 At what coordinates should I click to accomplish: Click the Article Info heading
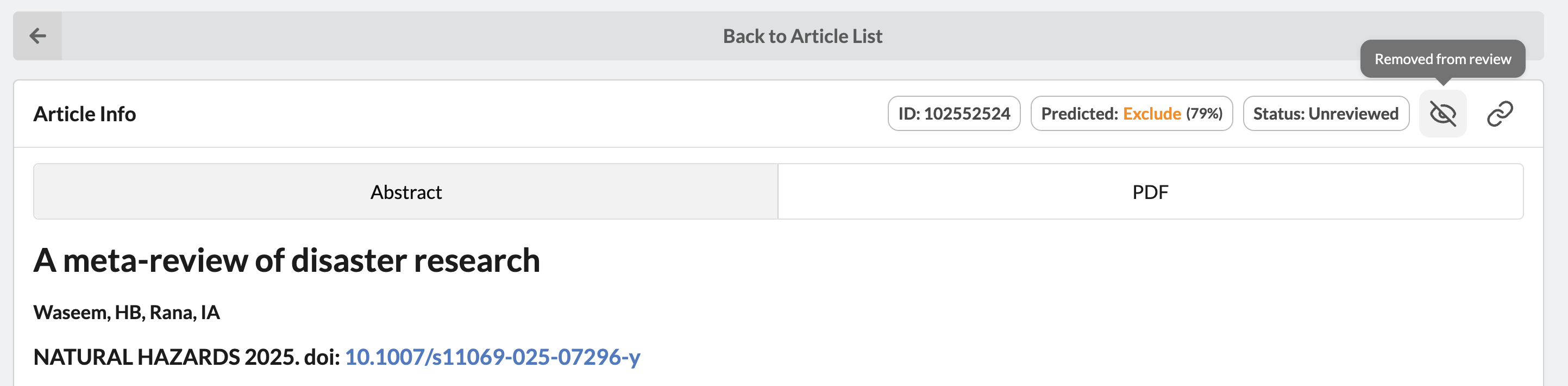[x=85, y=114]
